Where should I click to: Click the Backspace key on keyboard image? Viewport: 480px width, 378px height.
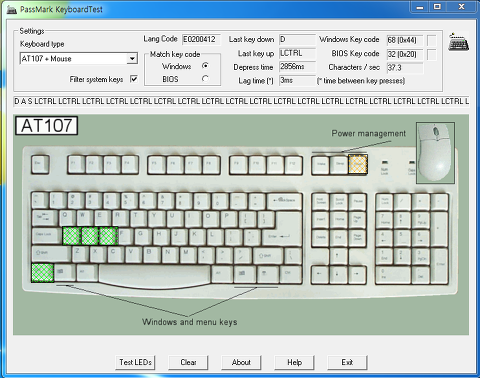pyautogui.click(x=285, y=201)
